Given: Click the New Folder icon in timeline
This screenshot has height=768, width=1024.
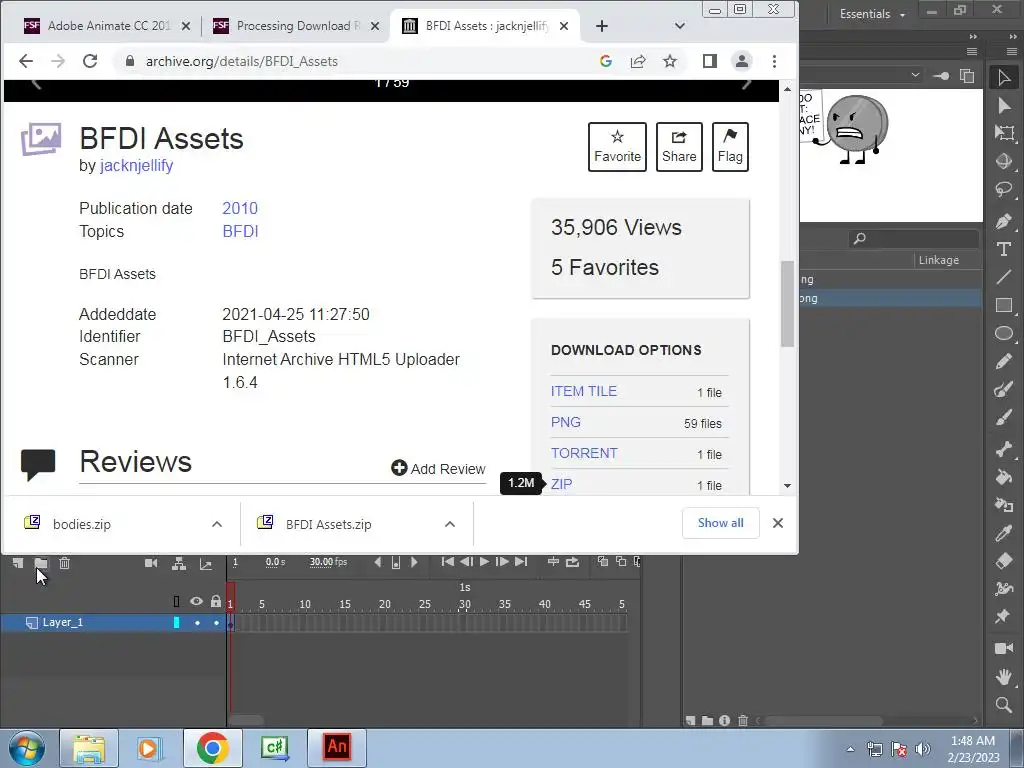Looking at the screenshot, I should [41, 563].
